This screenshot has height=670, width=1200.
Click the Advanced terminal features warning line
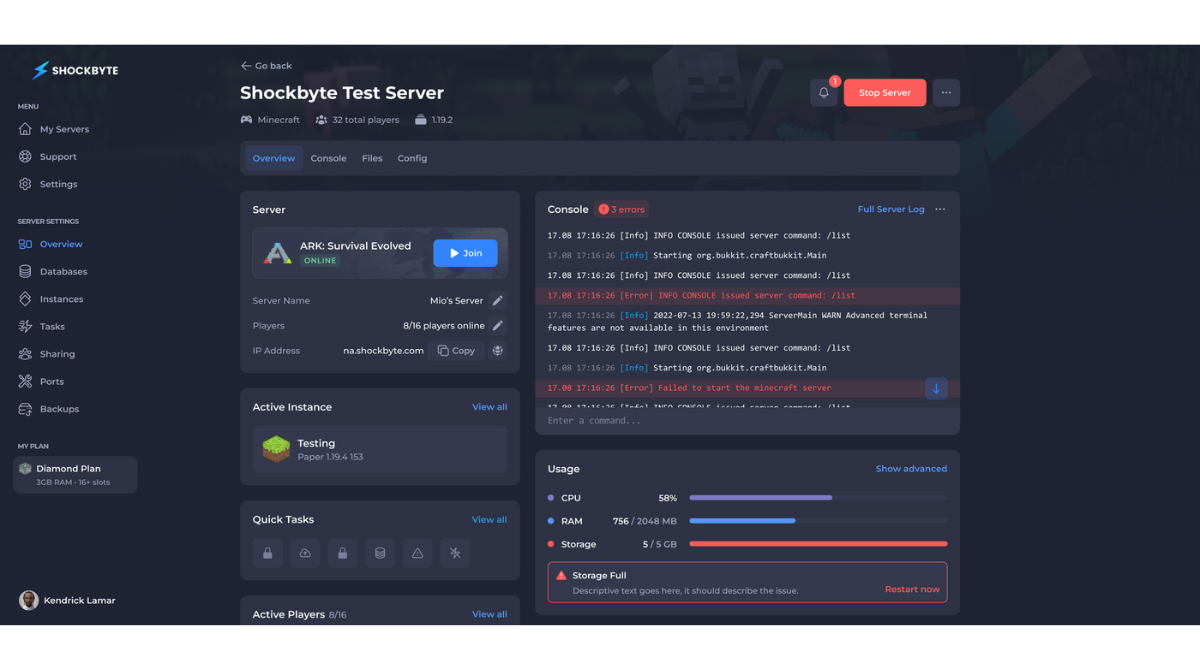[x=737, y=321]
